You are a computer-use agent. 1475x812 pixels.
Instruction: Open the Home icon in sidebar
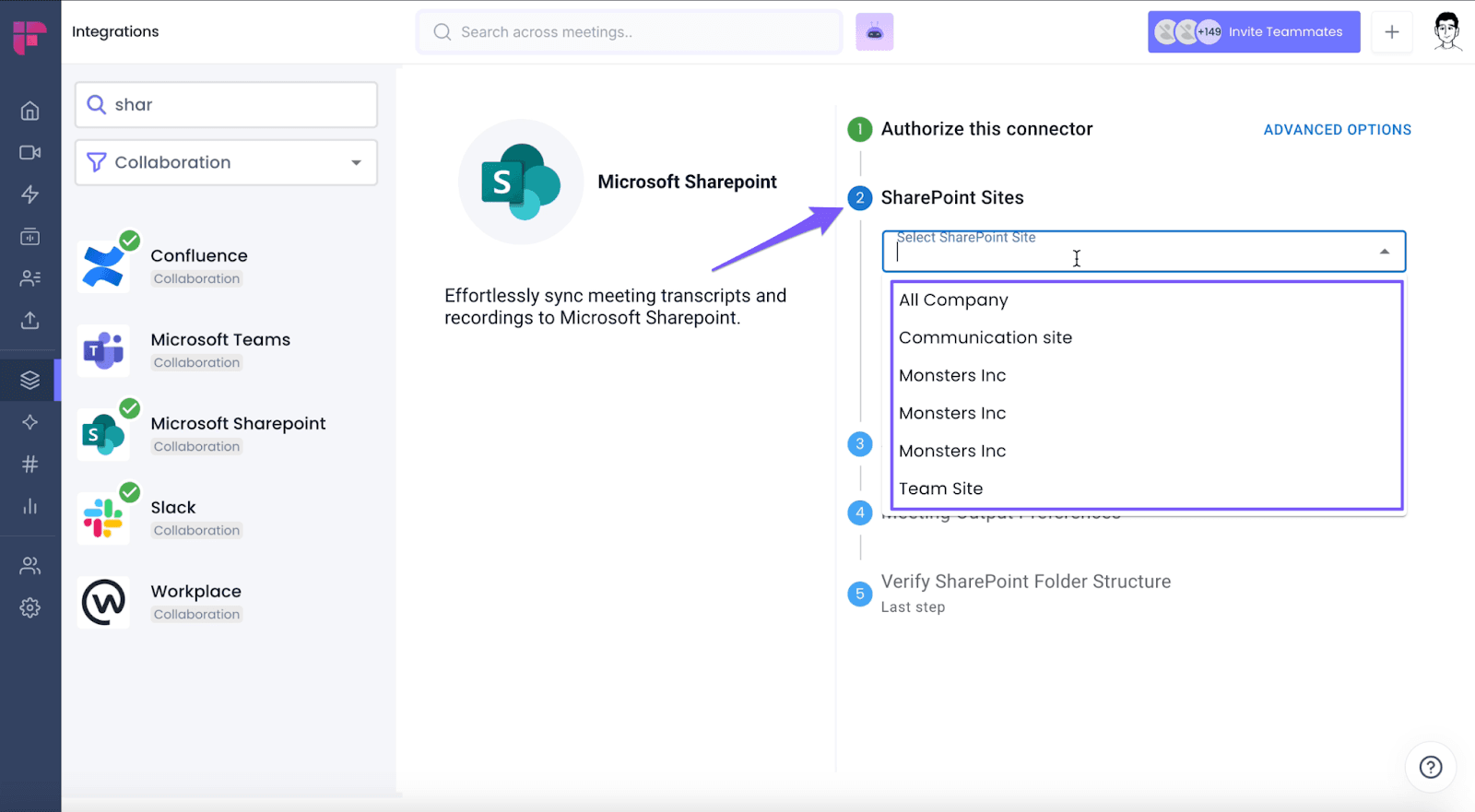pos(29,111)
